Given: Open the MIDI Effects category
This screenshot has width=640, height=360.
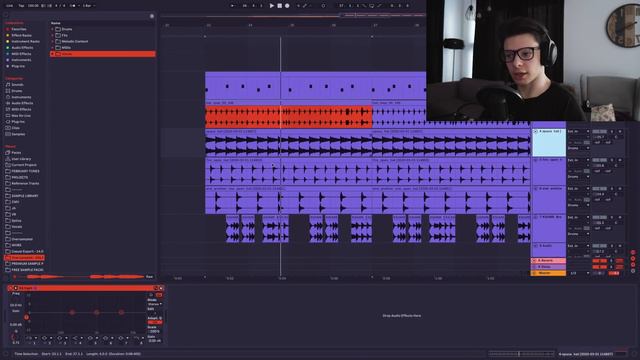Looking at the screenshot, I should point(21,109).
